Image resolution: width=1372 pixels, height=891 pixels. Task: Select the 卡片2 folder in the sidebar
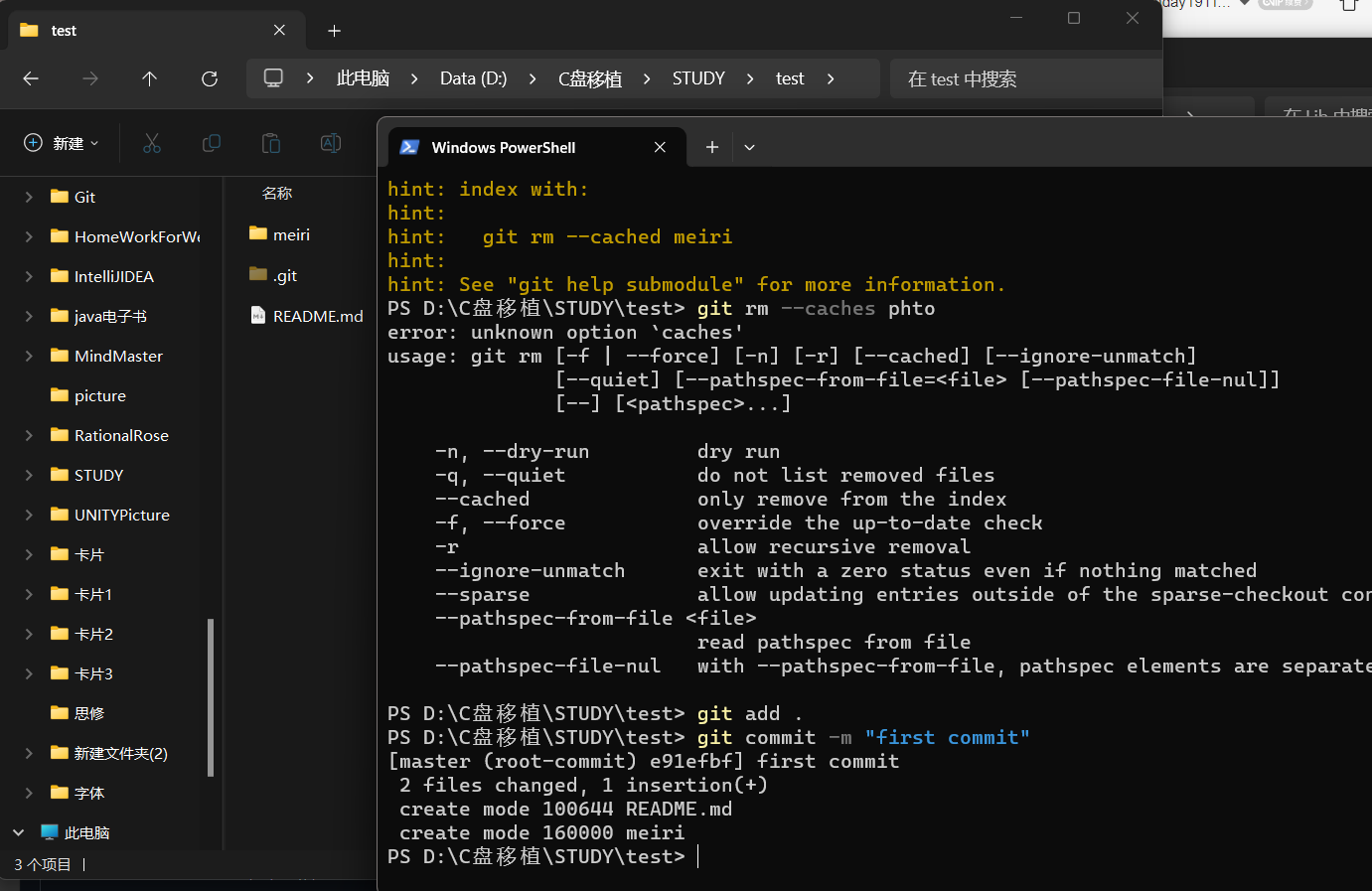point(81,634)
